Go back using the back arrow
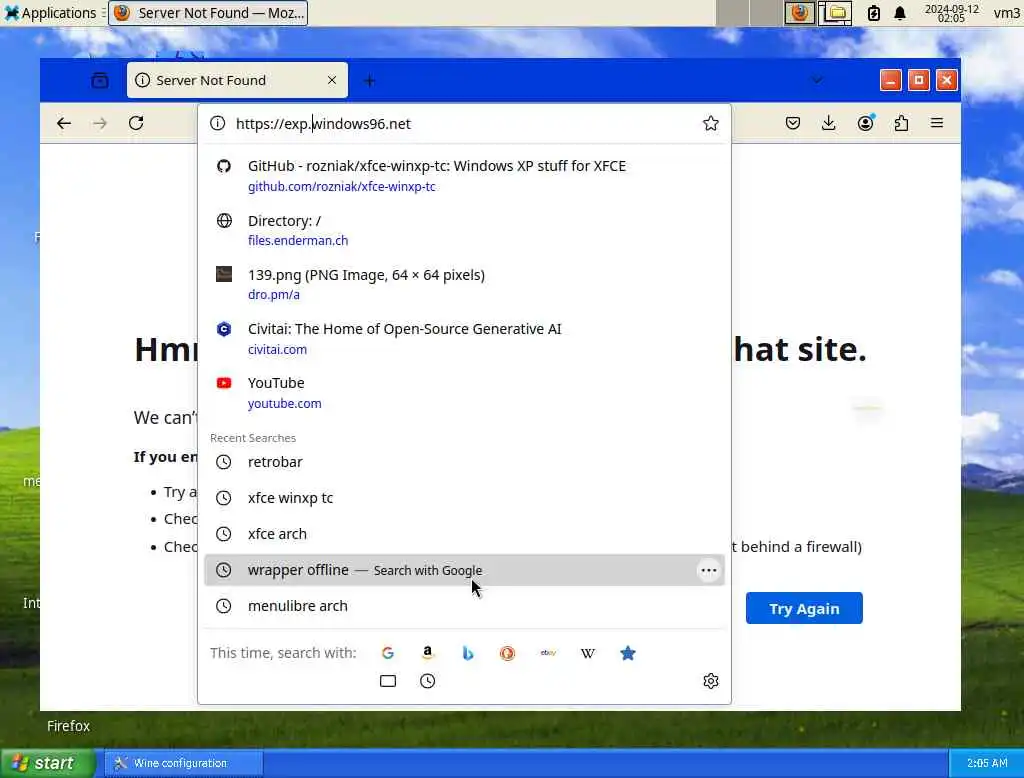1024x778 pixels. coord(63,123)
